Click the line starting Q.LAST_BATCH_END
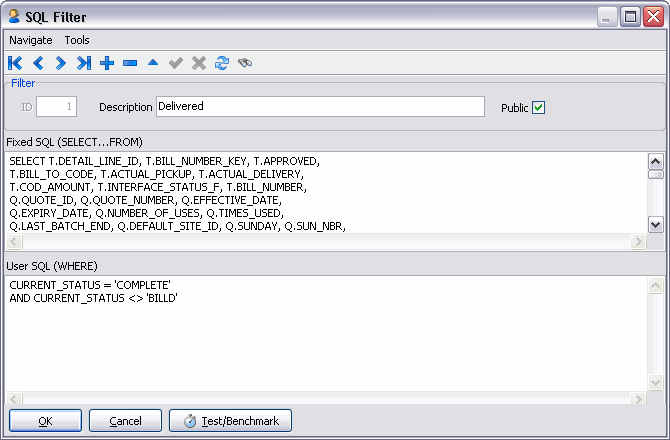 click(x=177, y=226)
